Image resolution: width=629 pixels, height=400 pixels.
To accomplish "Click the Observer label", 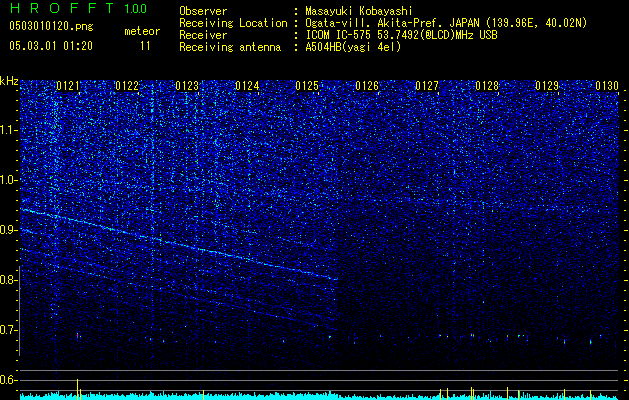I will coord(203,11).
